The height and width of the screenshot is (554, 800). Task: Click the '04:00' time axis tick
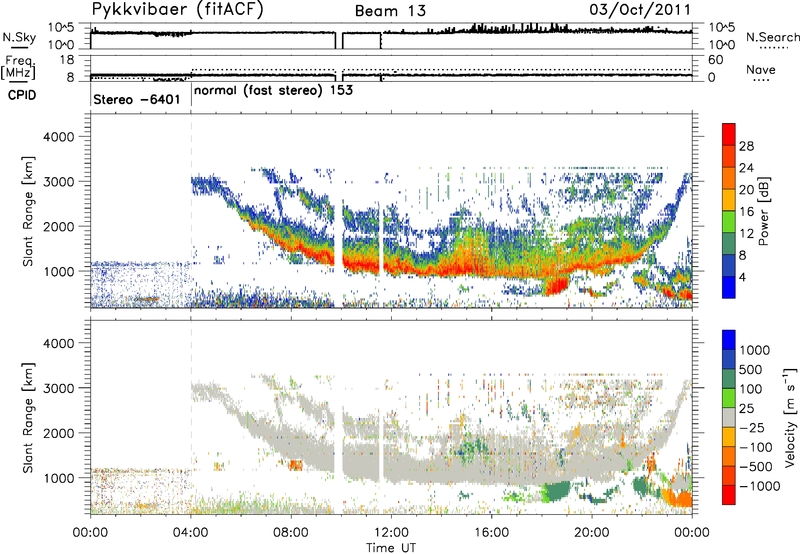191,533
